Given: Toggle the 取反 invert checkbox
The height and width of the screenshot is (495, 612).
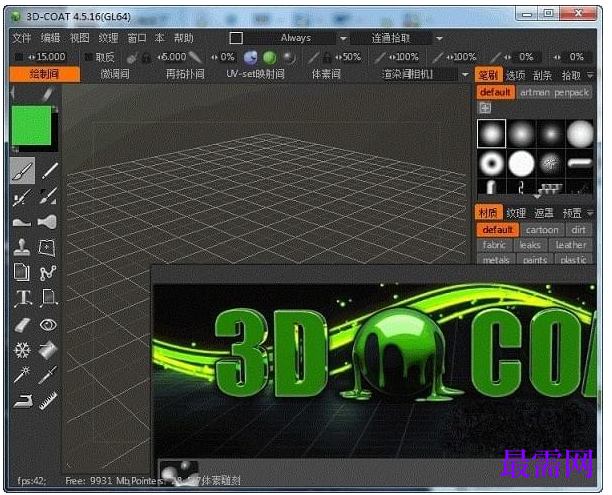Looking at the screenshot, I should coord(89,57).
